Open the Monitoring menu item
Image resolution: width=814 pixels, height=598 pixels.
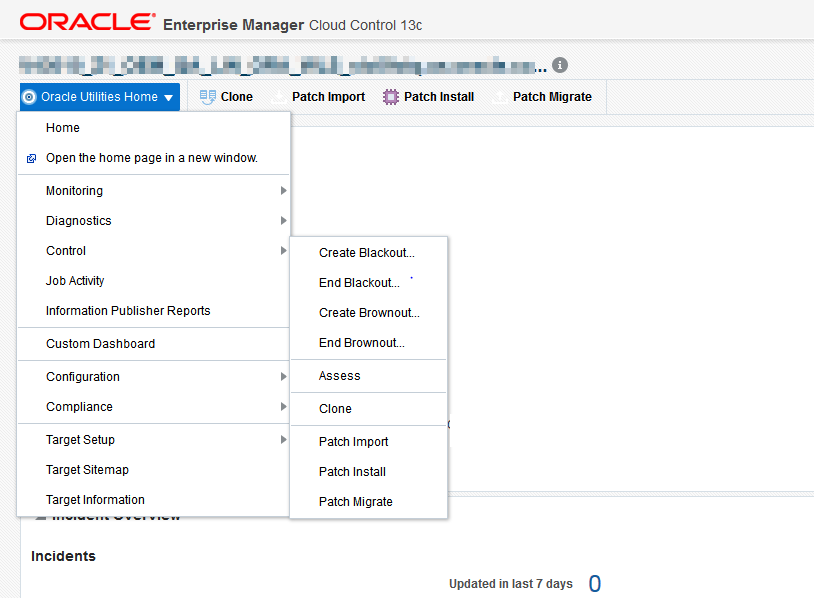tap(153, 191)
